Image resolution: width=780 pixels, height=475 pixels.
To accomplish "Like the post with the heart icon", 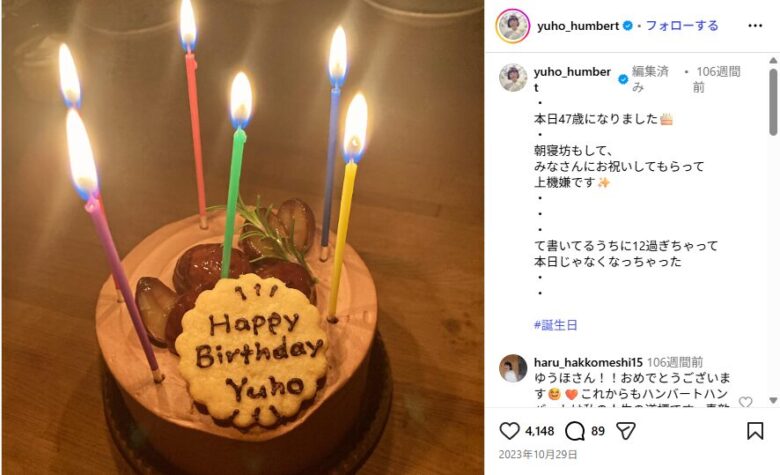I will pyautogui.click(x=509, y=431).
